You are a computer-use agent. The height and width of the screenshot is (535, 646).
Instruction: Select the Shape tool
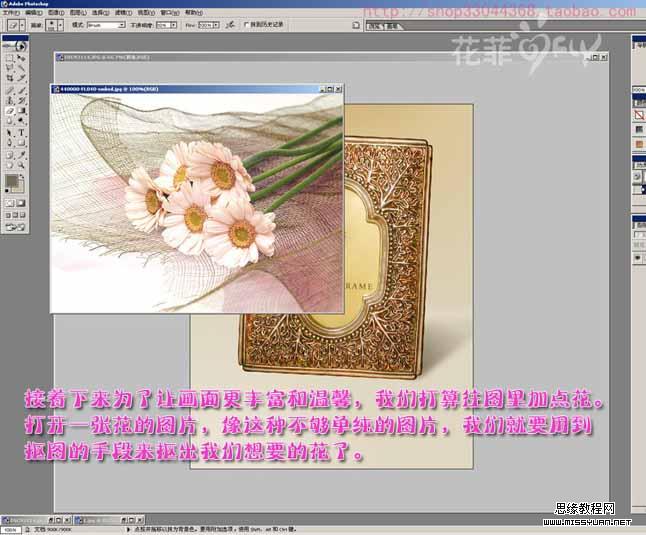[21, 143]
